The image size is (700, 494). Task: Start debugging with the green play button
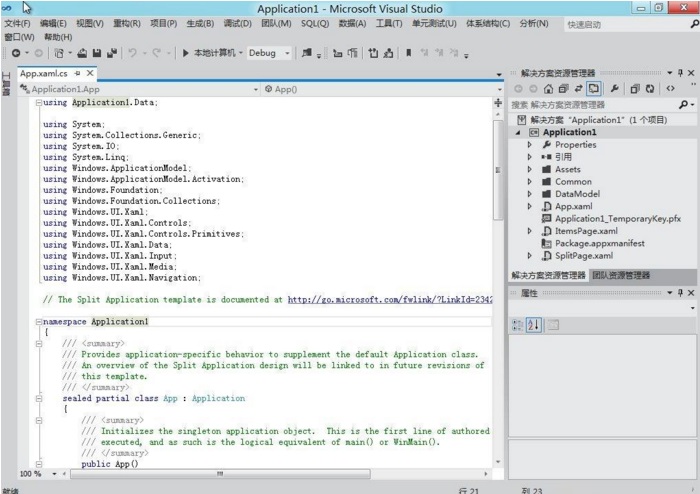coord(186,53)
